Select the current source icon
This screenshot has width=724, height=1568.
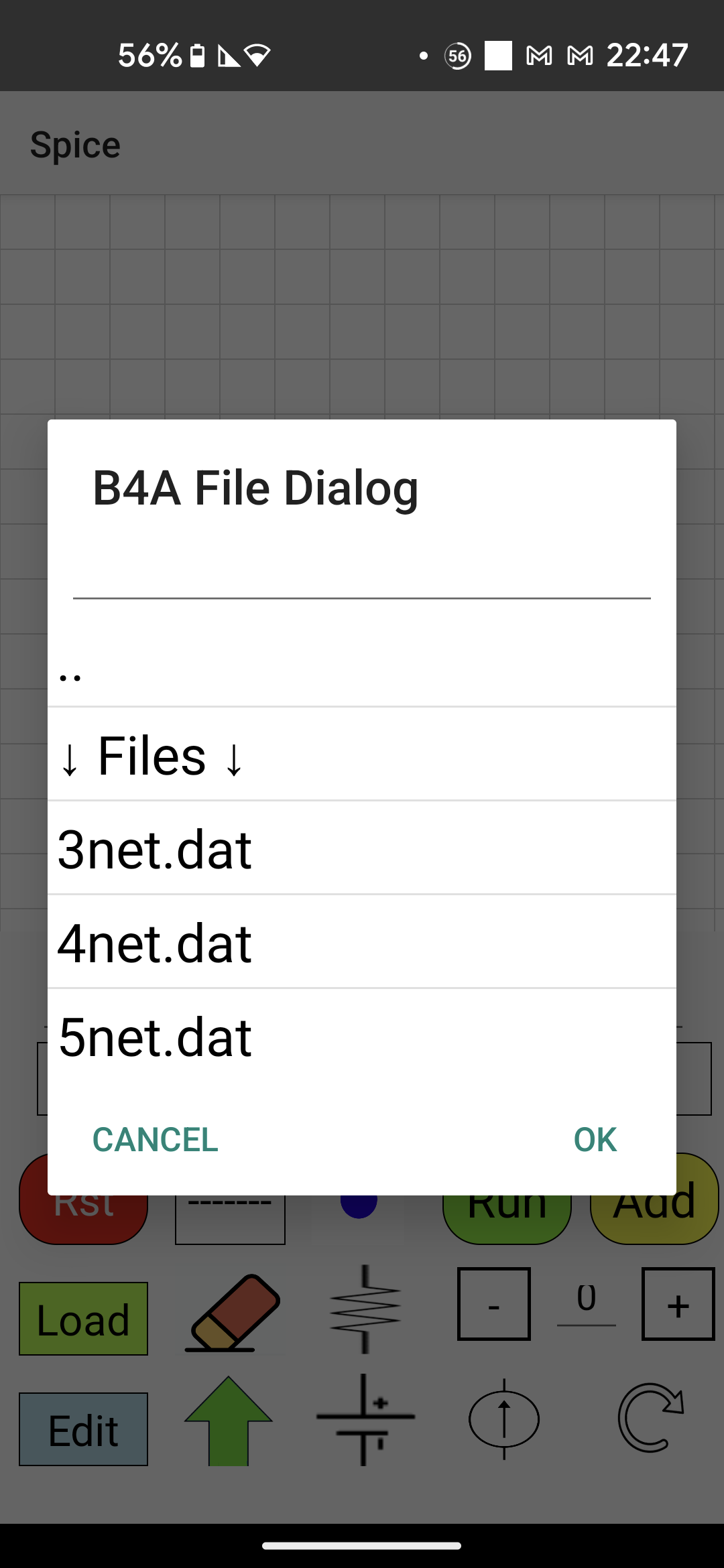(504, 1419)
